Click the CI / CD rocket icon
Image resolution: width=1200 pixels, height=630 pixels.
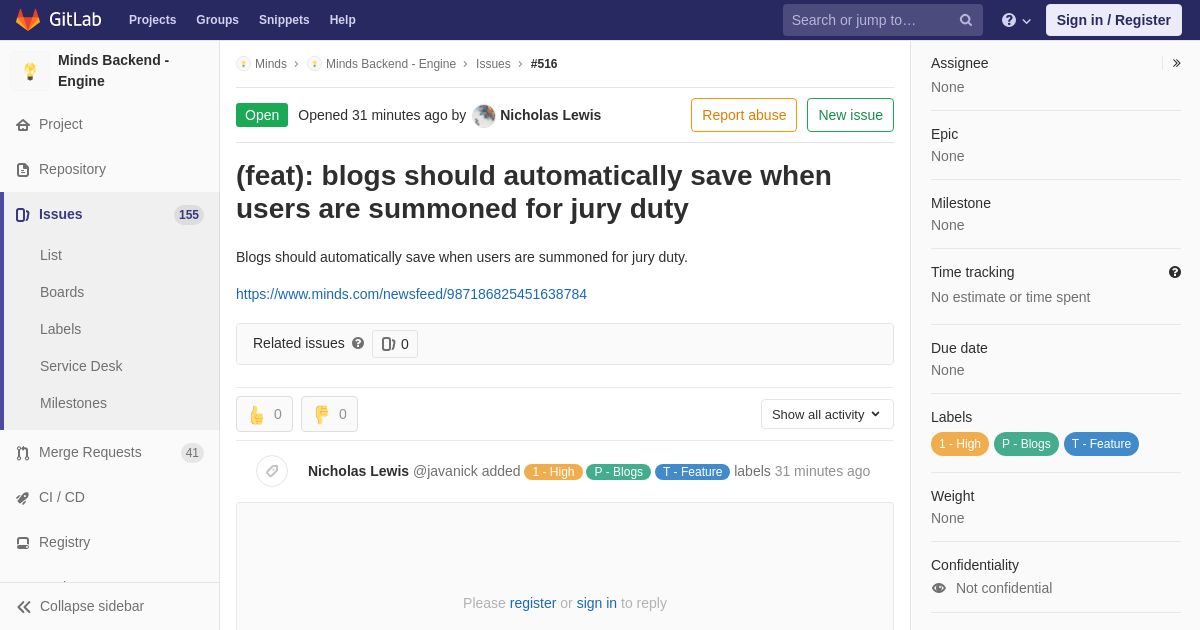coord(23,498)
